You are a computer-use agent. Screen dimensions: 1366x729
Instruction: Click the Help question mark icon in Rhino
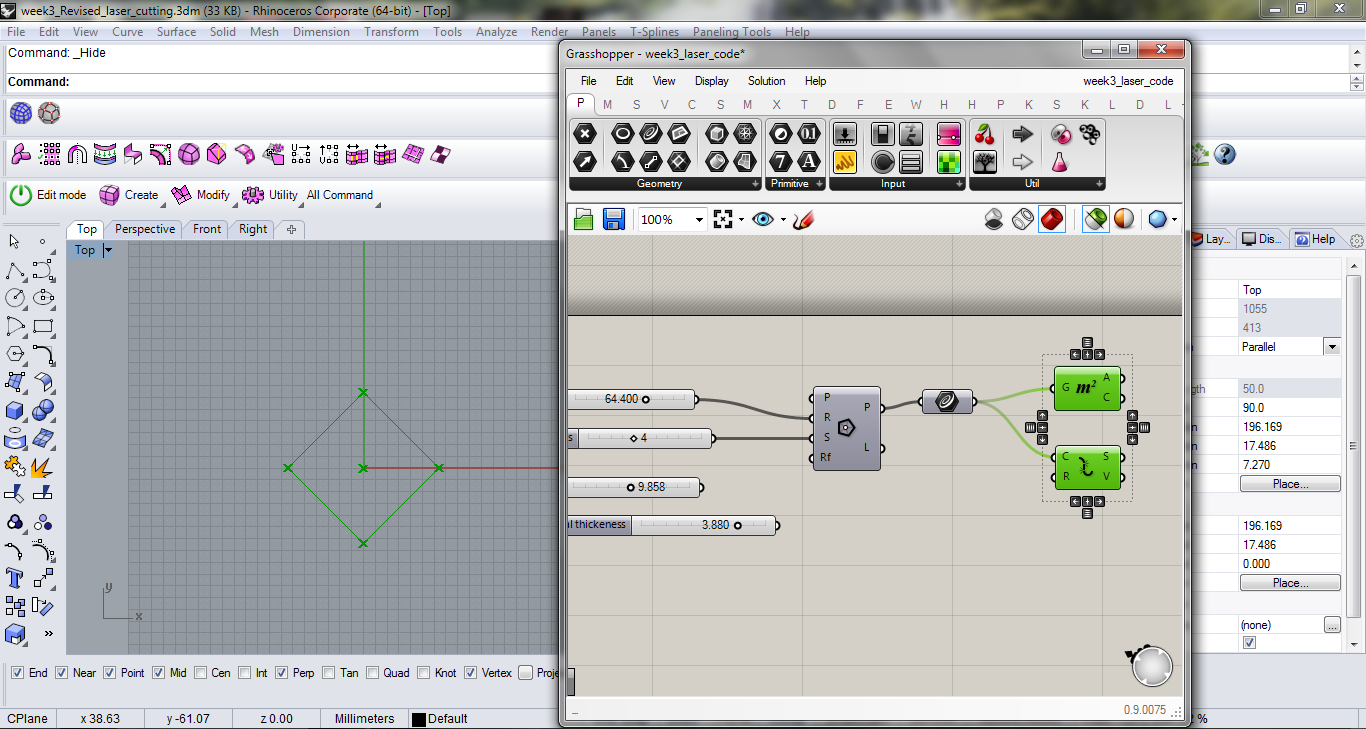pos(1225,154)
